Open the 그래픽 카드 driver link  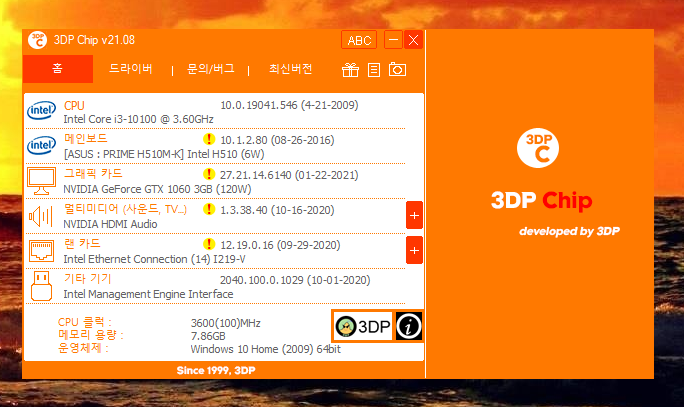click(x=93, y=174)
